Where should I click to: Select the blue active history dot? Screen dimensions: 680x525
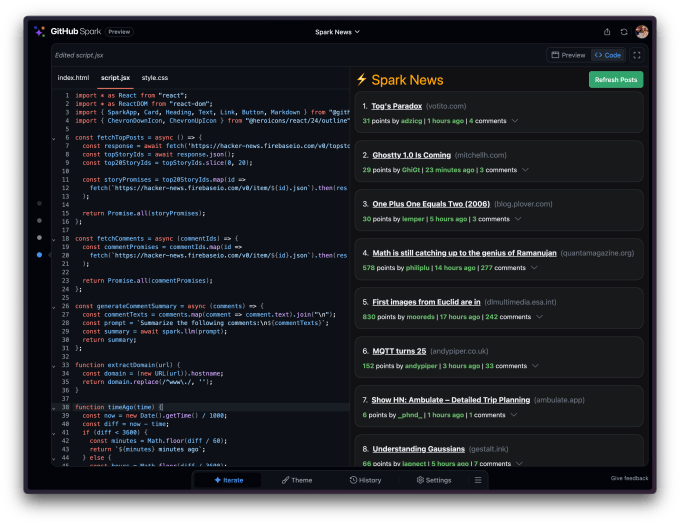[39, 255]
